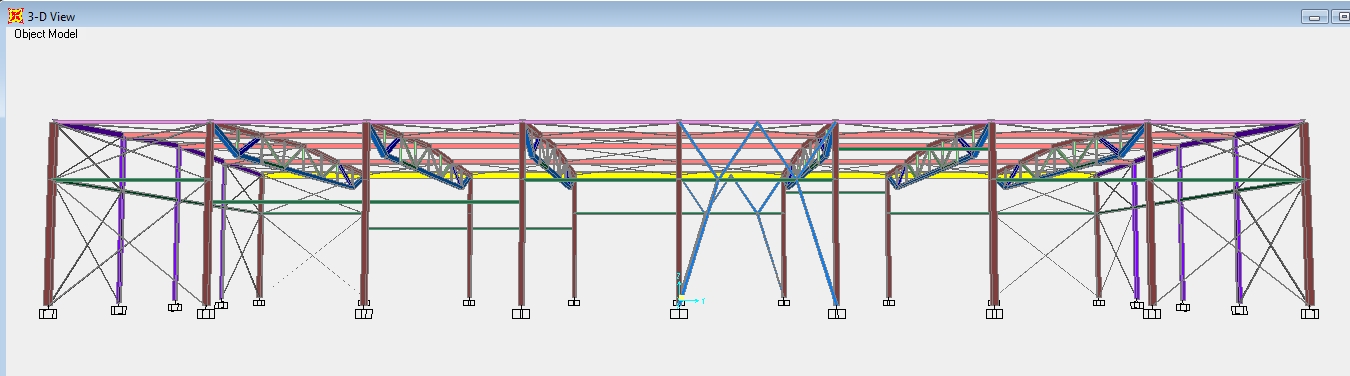This screenshot has height=376, width=1350.
Task: Select the support beneath the origin axes
Action: [x=679, y=313]
